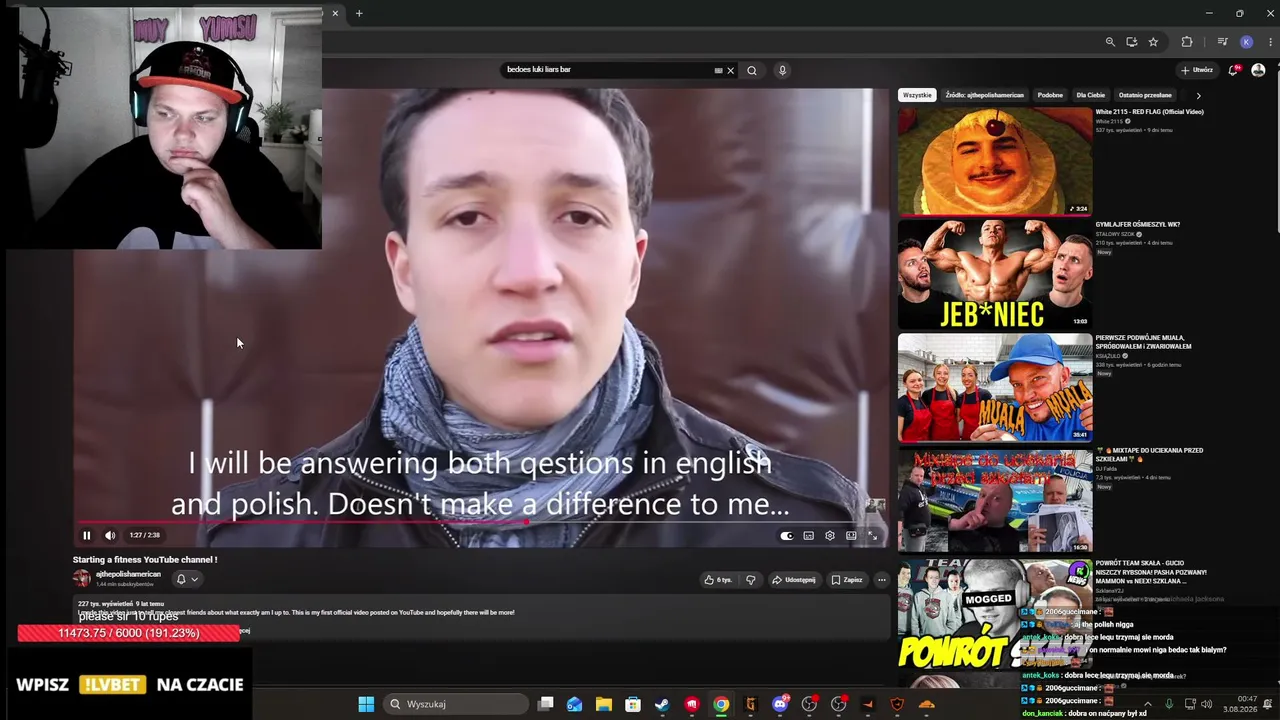This screenshot has width=1280, height=720.
Task: Enter fullscreen mode in the player
Action: pyautogui.click(x=872, y=536)
